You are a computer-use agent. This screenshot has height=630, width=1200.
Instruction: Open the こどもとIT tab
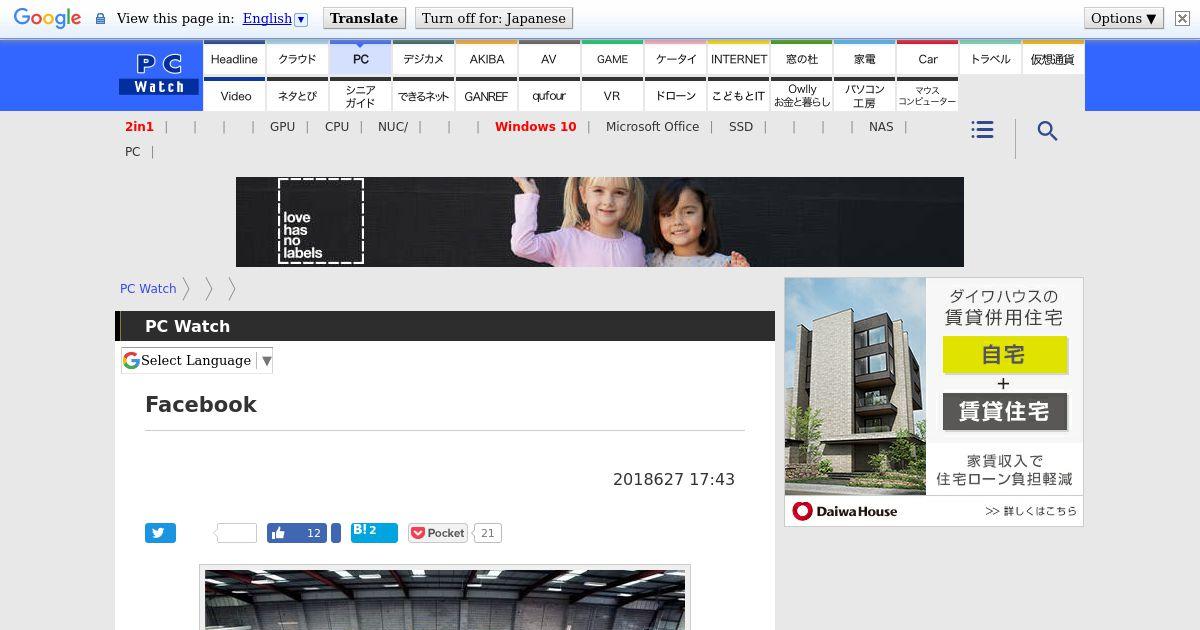[x=738, y=95]
